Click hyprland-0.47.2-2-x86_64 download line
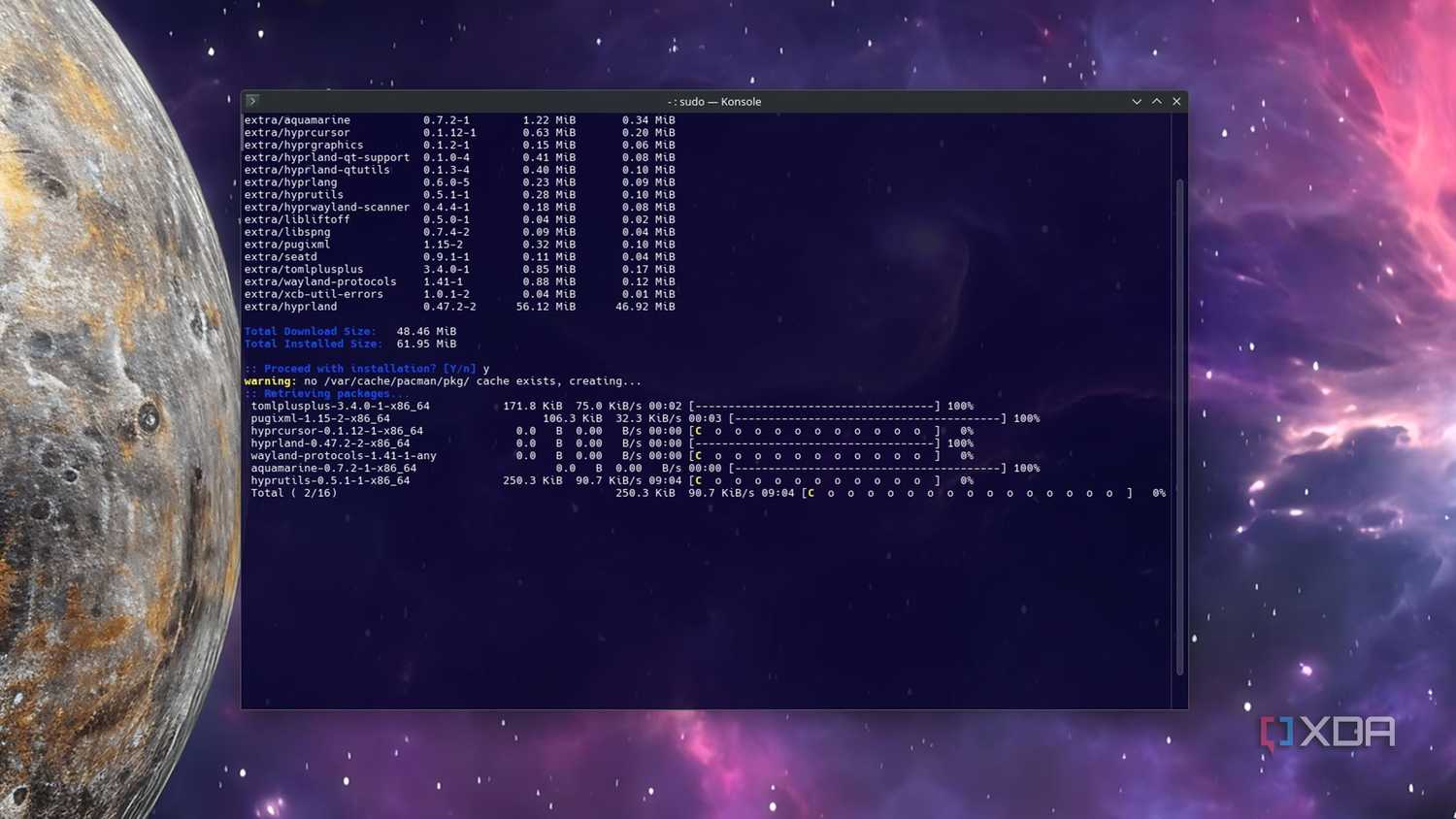Viewport: 1456px width, 819px height. [612, 443]
